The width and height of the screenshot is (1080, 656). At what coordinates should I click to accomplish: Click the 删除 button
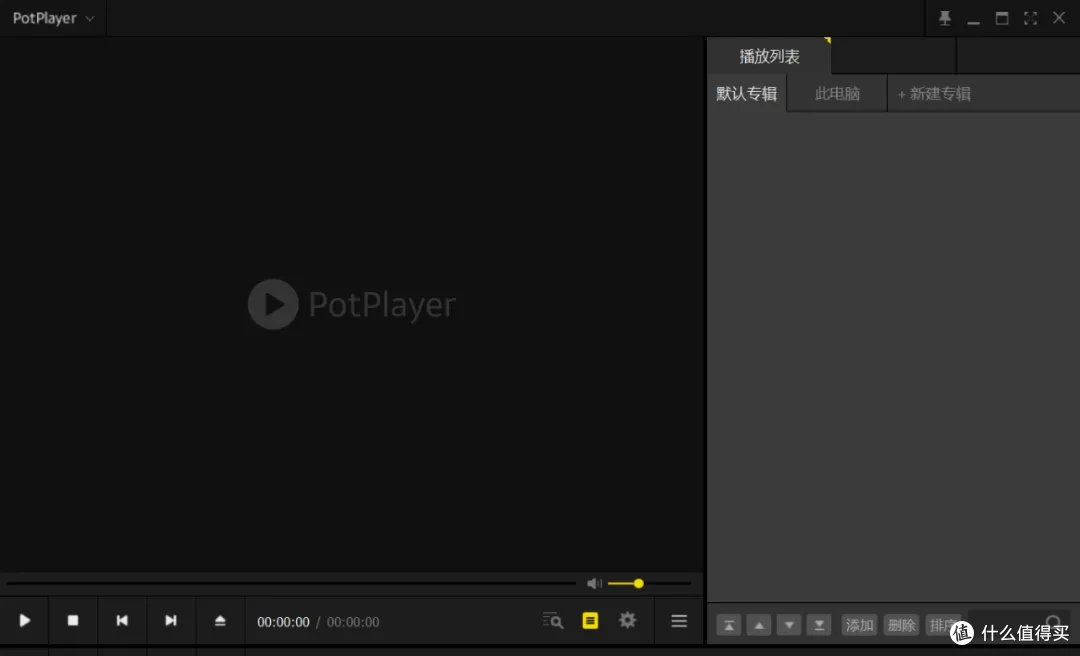901,625
